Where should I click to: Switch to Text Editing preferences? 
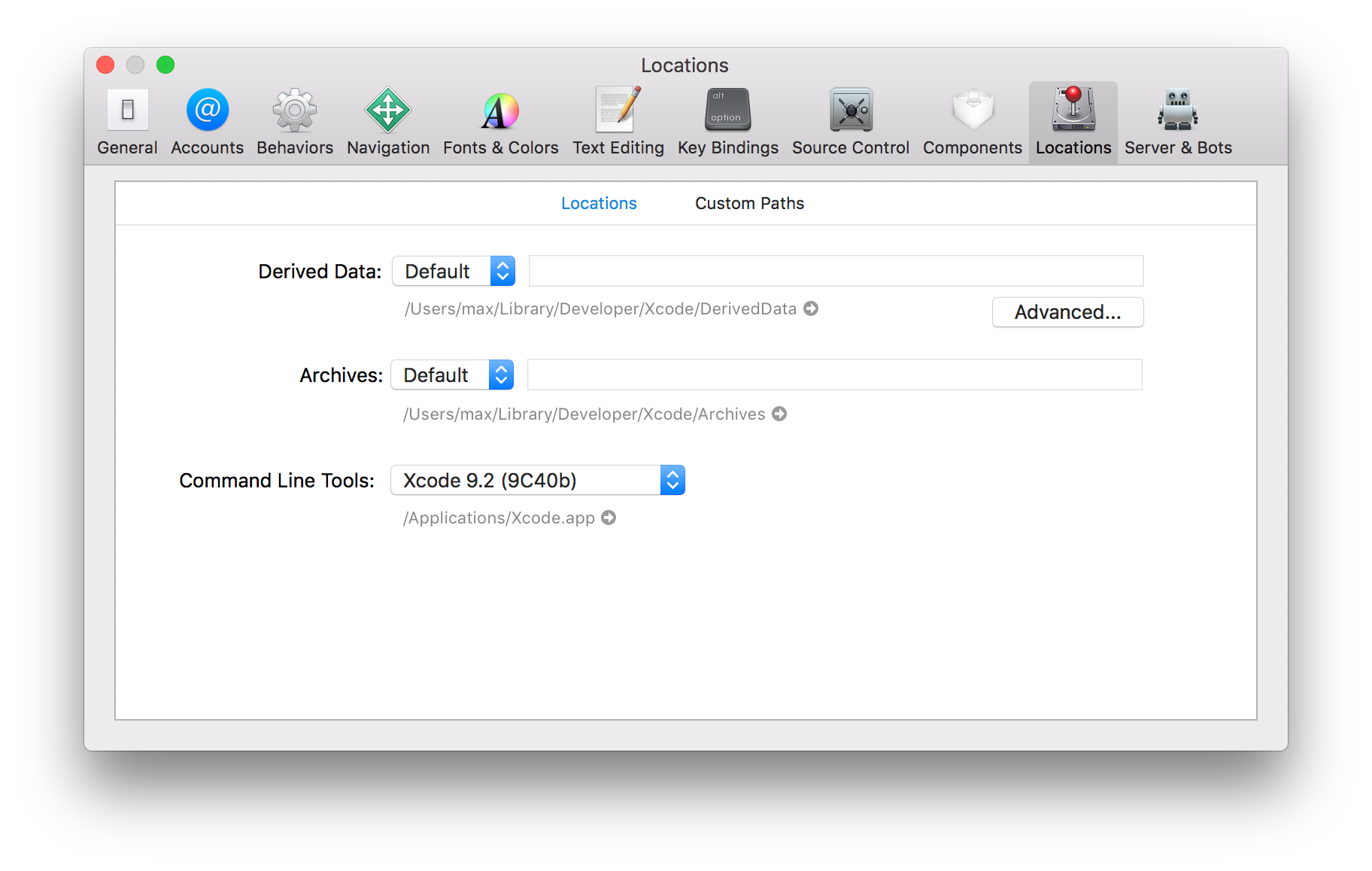[x=618, y=122]
